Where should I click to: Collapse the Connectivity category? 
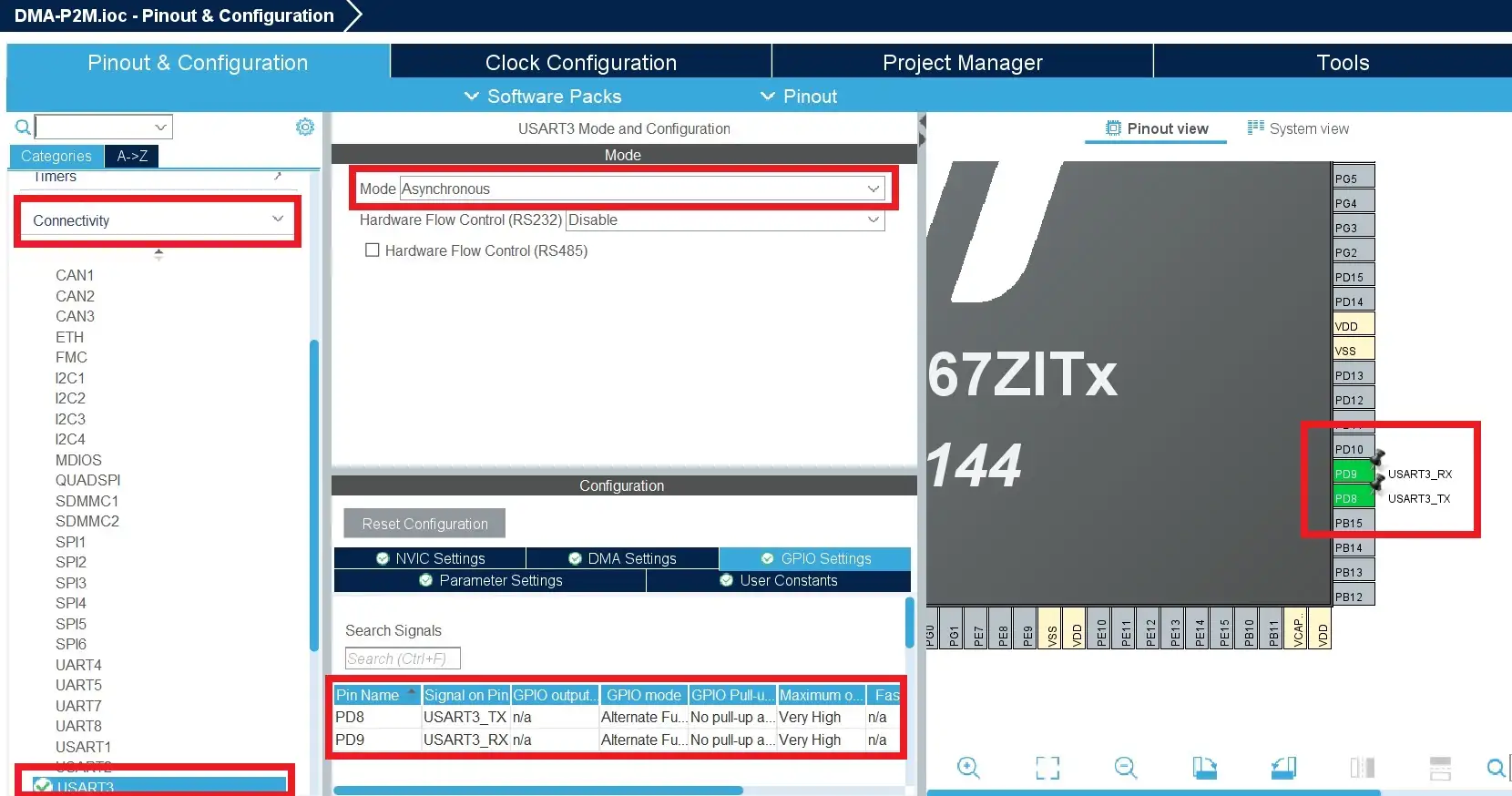(x=158, y=220)
